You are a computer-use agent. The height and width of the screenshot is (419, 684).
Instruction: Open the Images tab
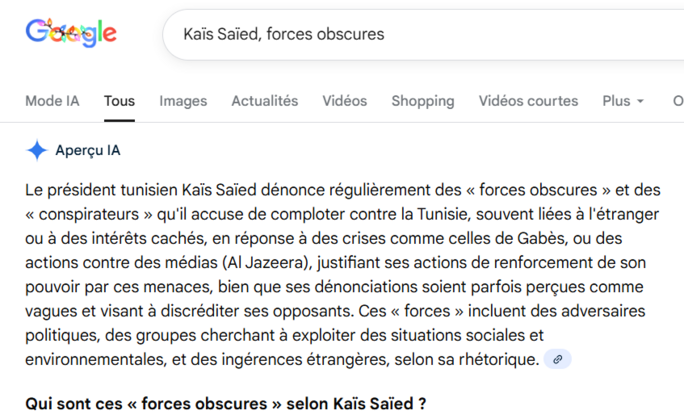(183, 101)
